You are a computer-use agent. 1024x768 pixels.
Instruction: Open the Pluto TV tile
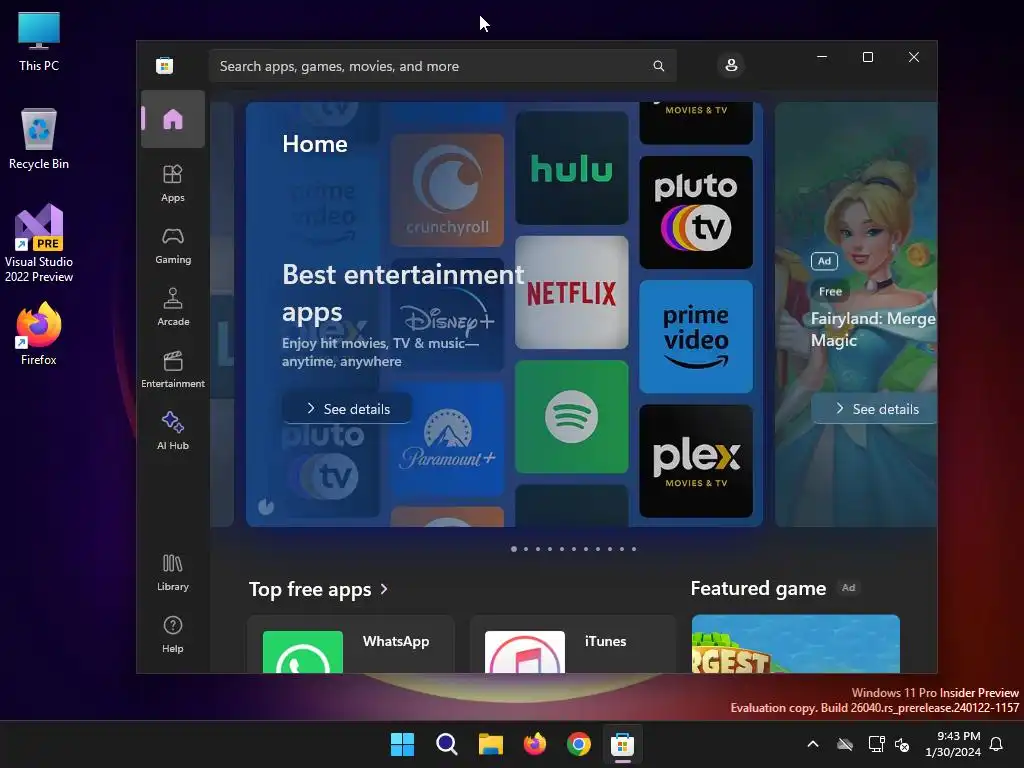click(x=696, y=212)
